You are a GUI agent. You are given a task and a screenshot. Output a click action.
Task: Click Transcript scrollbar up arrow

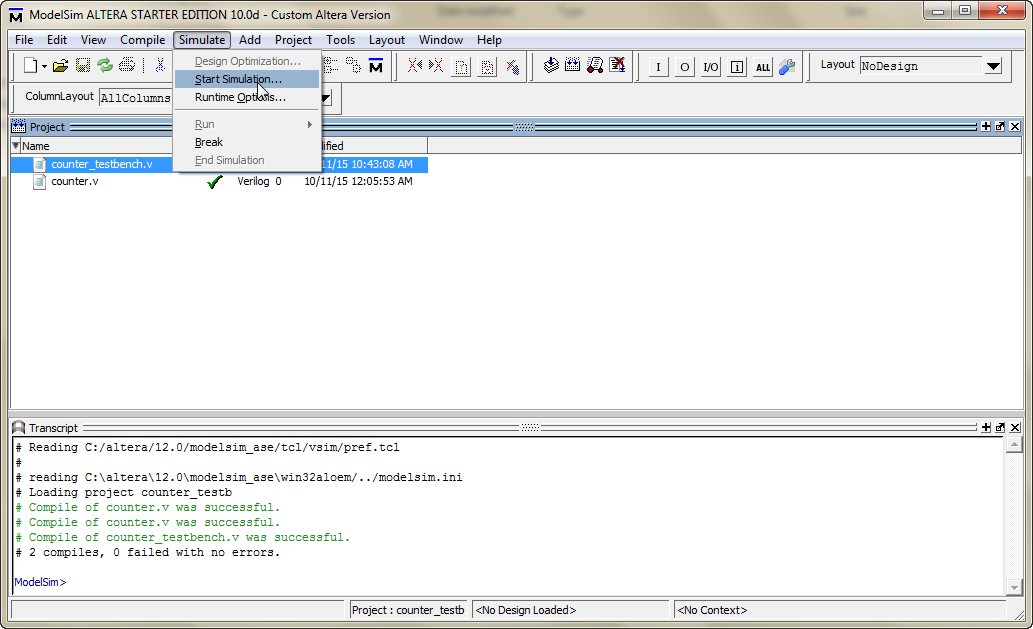click(x=1014, y=445)
